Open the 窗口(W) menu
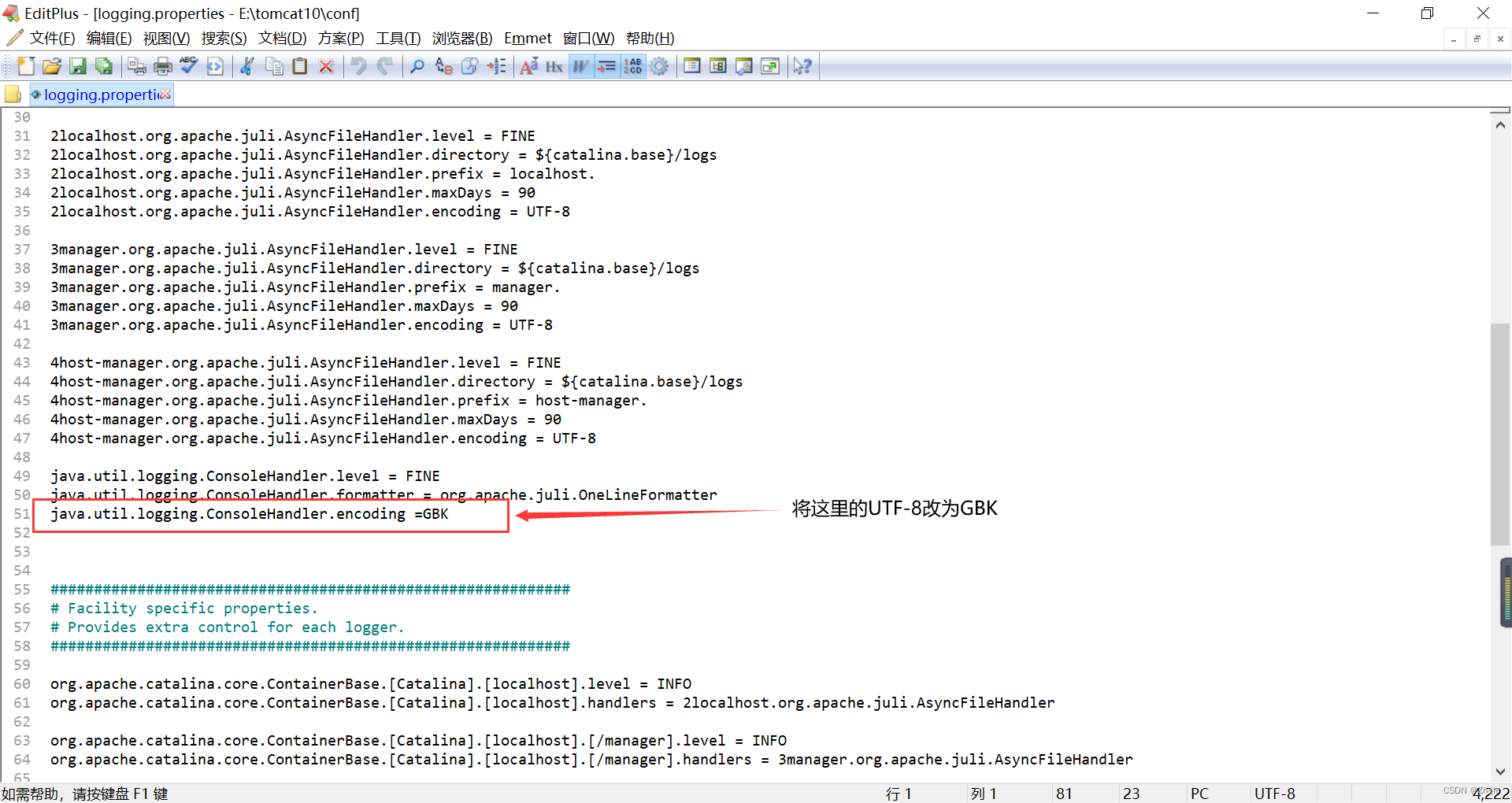 pos(589,38)
